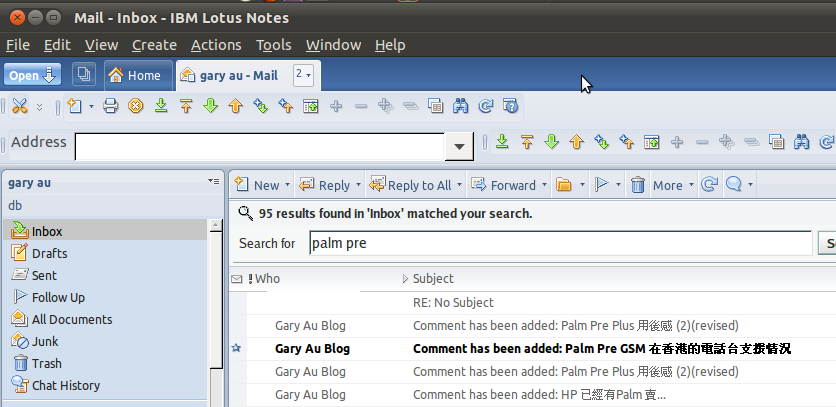Open the Window menu
836x407 pixels.
coord(333,45)
